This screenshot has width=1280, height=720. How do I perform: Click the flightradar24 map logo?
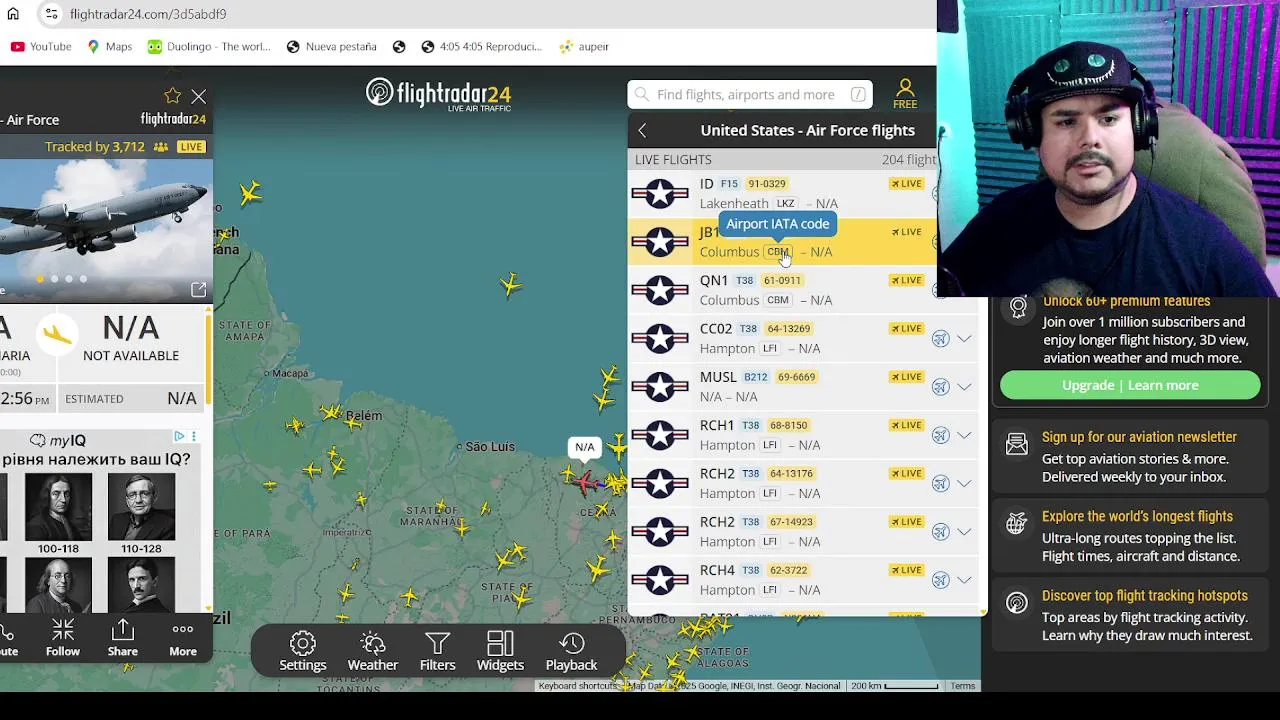click(438, 95)
